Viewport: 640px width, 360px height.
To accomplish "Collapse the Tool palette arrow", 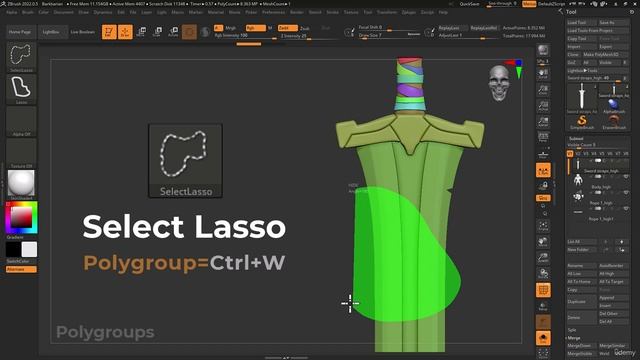I will (560, 12).
